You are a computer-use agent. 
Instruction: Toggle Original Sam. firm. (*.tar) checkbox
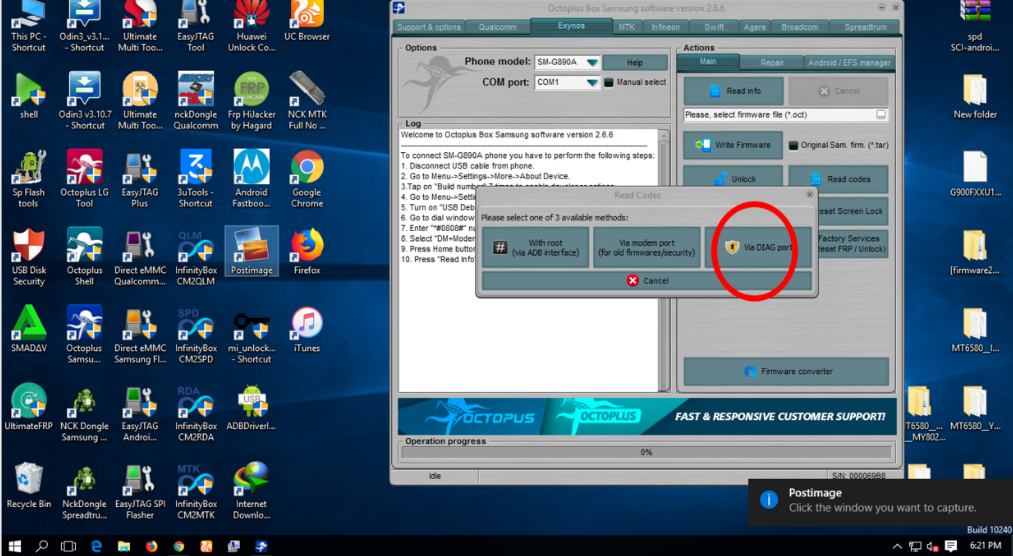pos(793,145)
